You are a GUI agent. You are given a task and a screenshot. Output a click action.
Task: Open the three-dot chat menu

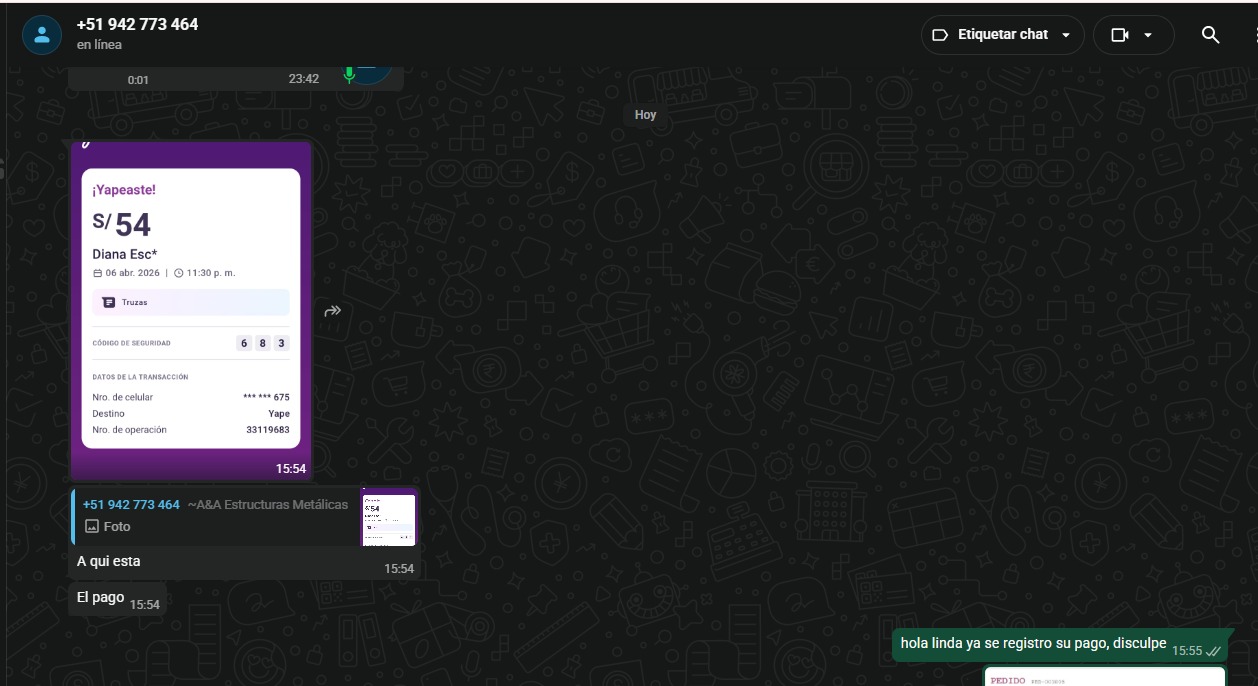[x=1254, y=35]
